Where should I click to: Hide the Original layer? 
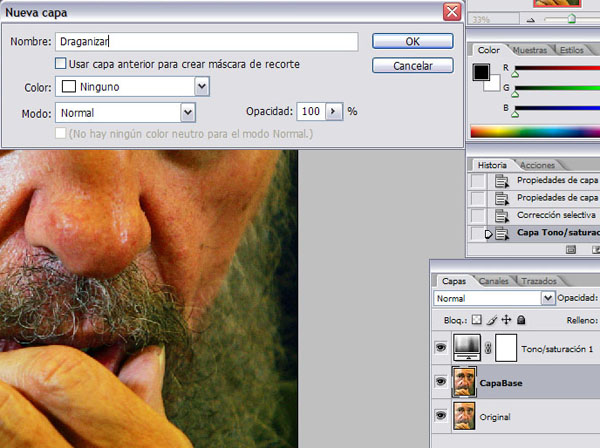pyautogui.click(x=441, y=415)
